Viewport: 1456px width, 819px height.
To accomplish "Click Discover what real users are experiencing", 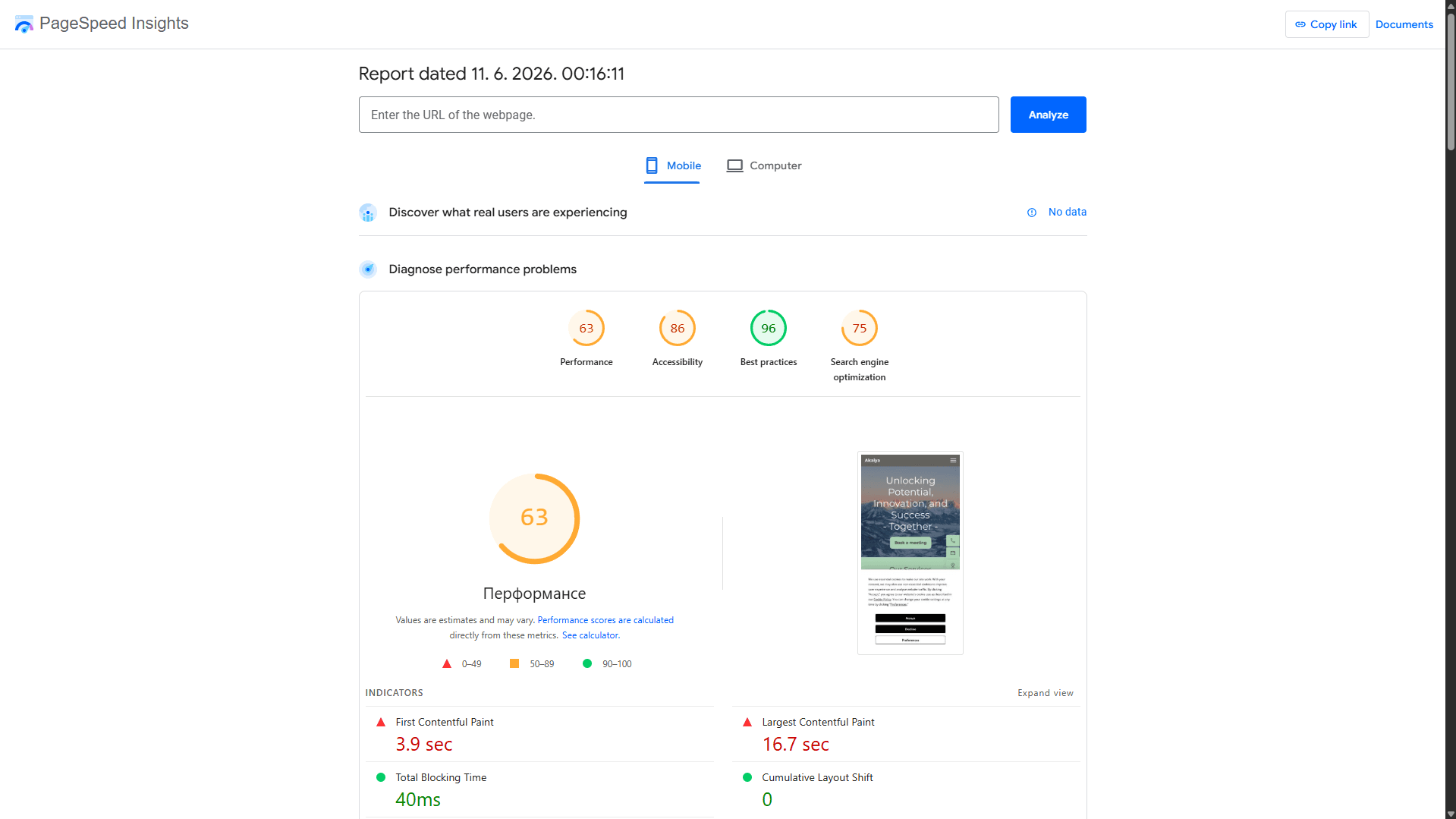I will (508, 213).
